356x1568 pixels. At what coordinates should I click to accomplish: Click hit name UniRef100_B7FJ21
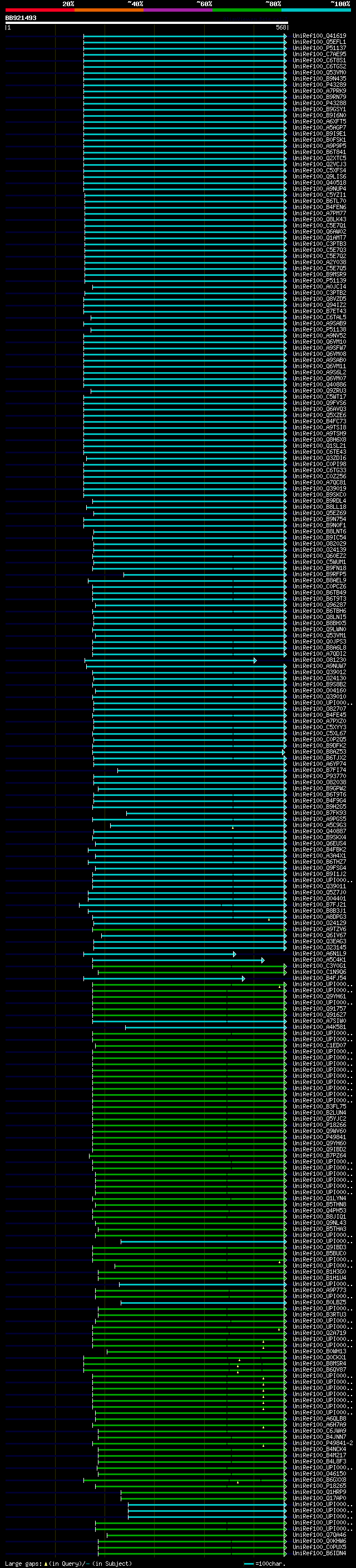coord(319,904)
